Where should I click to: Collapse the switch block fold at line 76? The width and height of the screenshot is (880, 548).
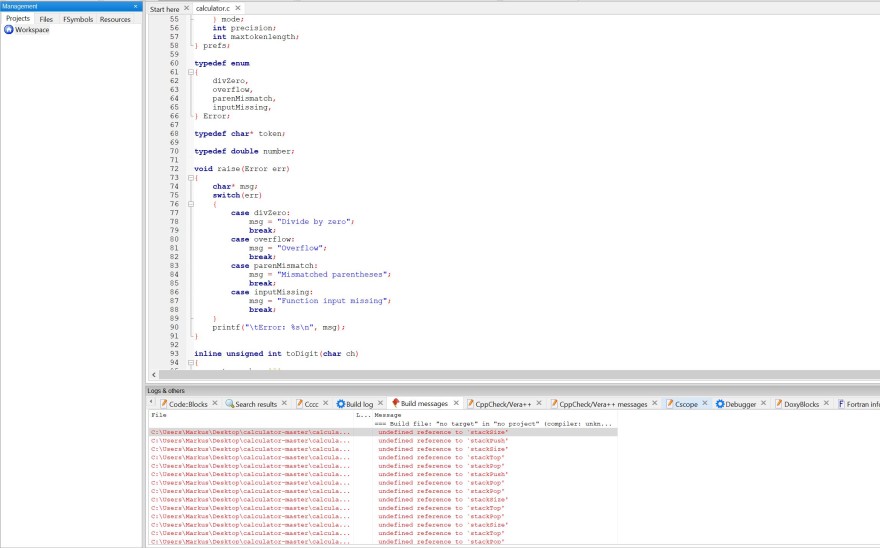191,204
